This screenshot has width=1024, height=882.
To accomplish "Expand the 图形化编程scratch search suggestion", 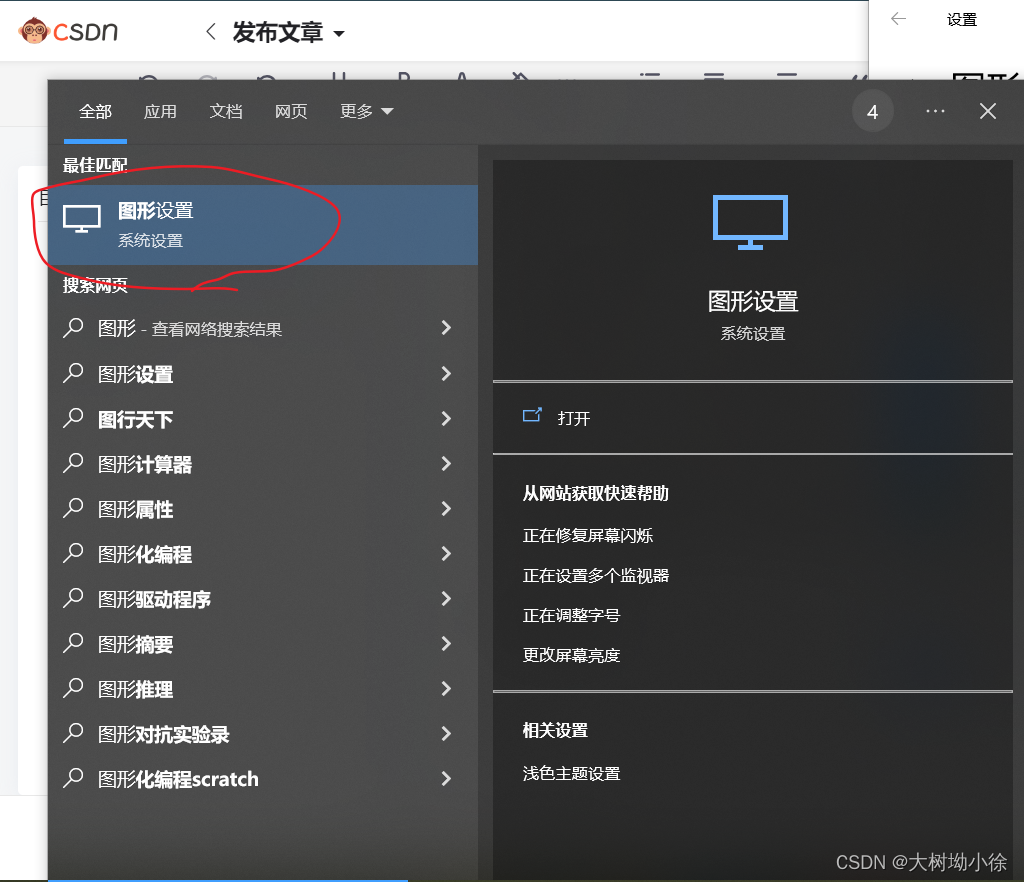I will pyautogui.click(x=445, y=779).
